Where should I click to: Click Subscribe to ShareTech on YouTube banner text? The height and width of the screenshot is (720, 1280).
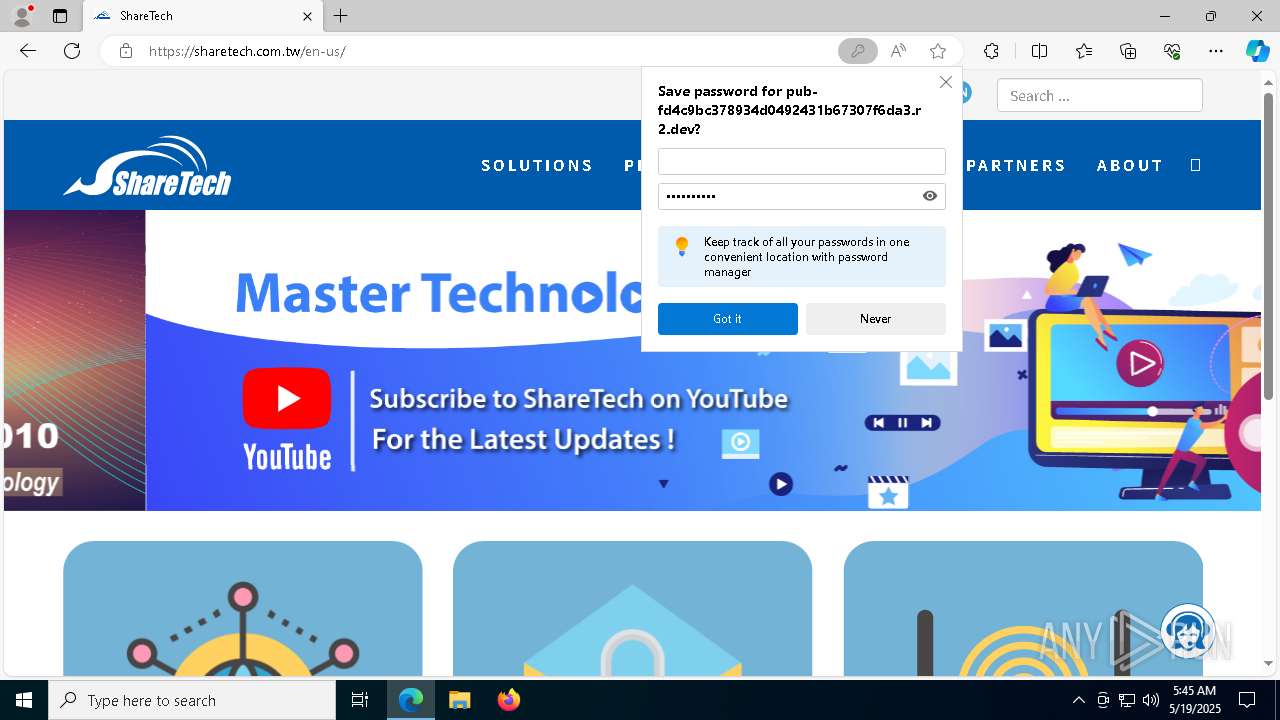click(x=579, y=399)
